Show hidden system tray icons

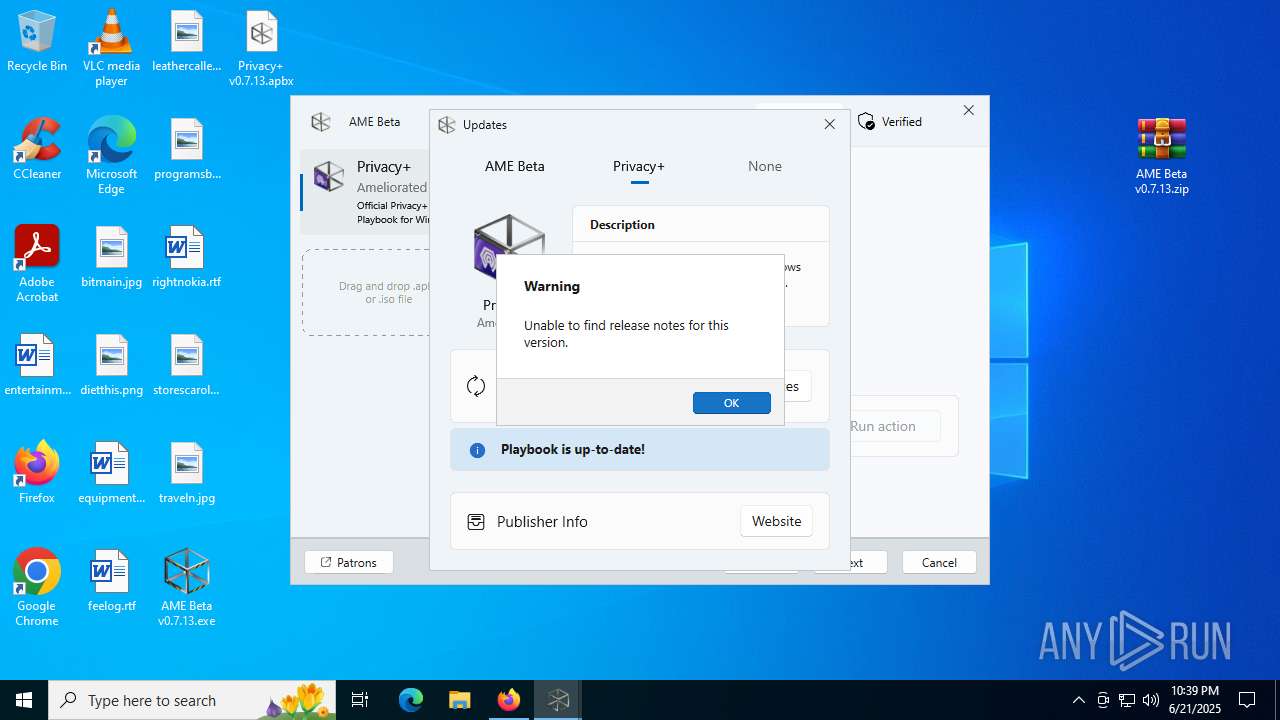[1078, 700]
